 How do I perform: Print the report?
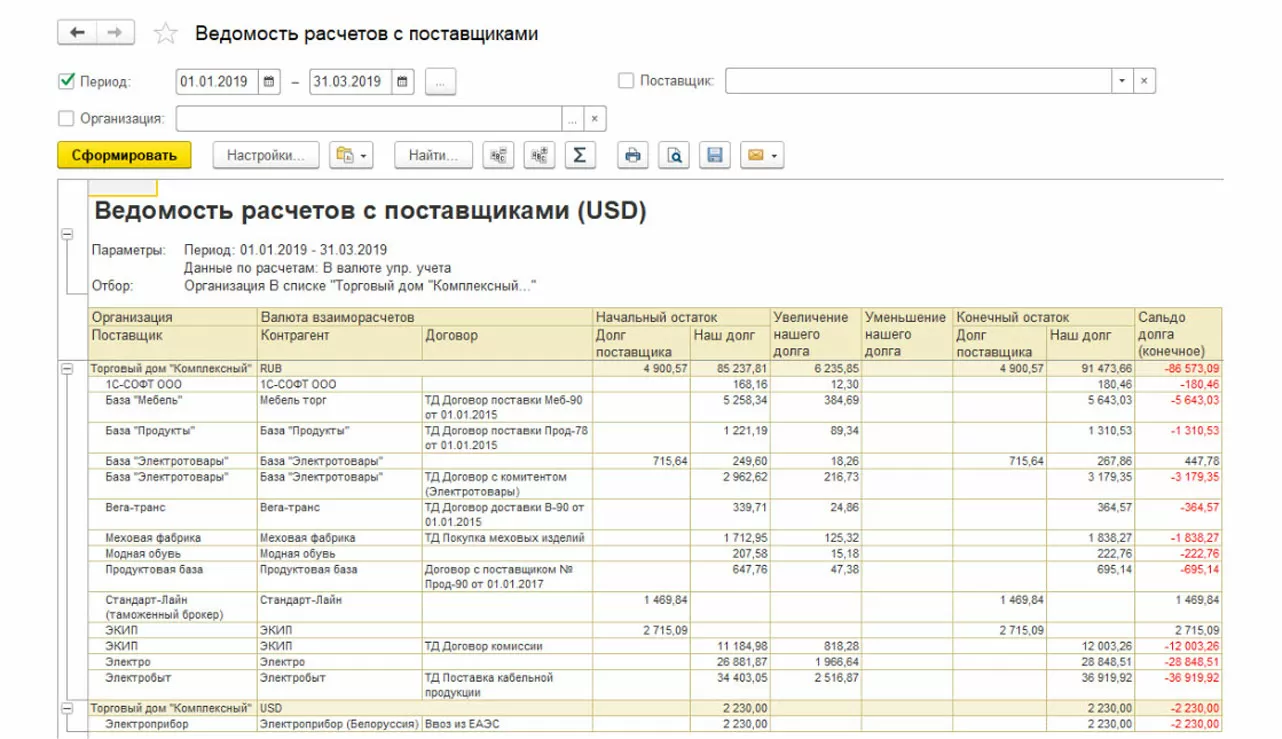tap(633, 155)
